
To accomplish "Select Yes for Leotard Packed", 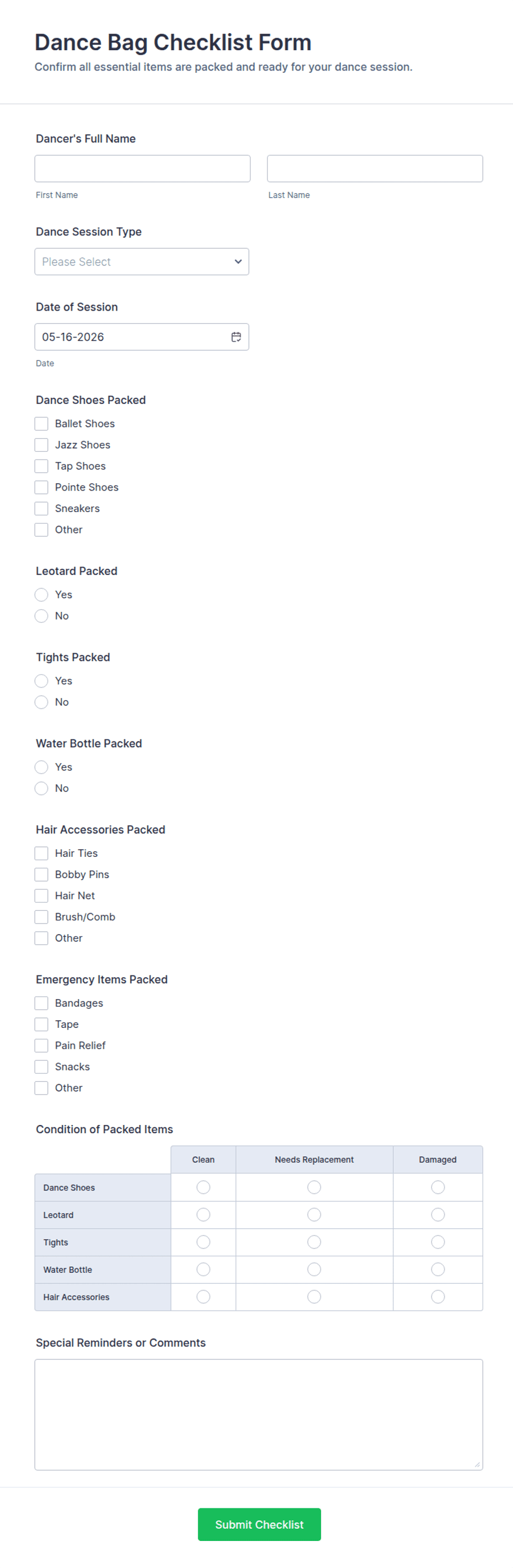I will [41, 595].
